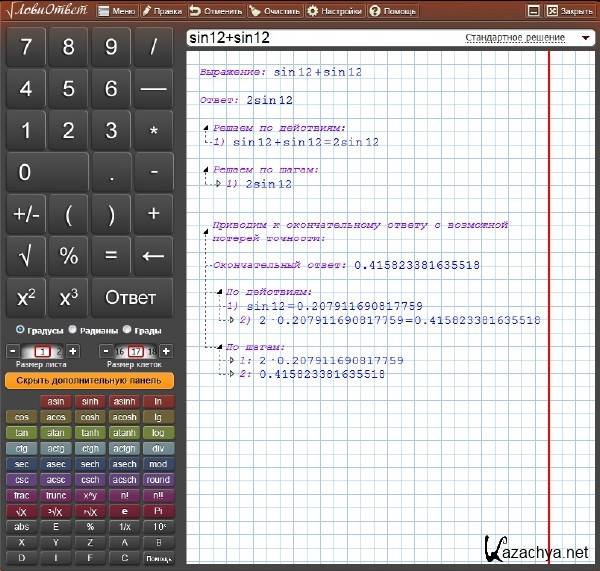600x571 pixels.
Task: Collapse the Решаем по действиям section
Action: (x=206, y=129)
